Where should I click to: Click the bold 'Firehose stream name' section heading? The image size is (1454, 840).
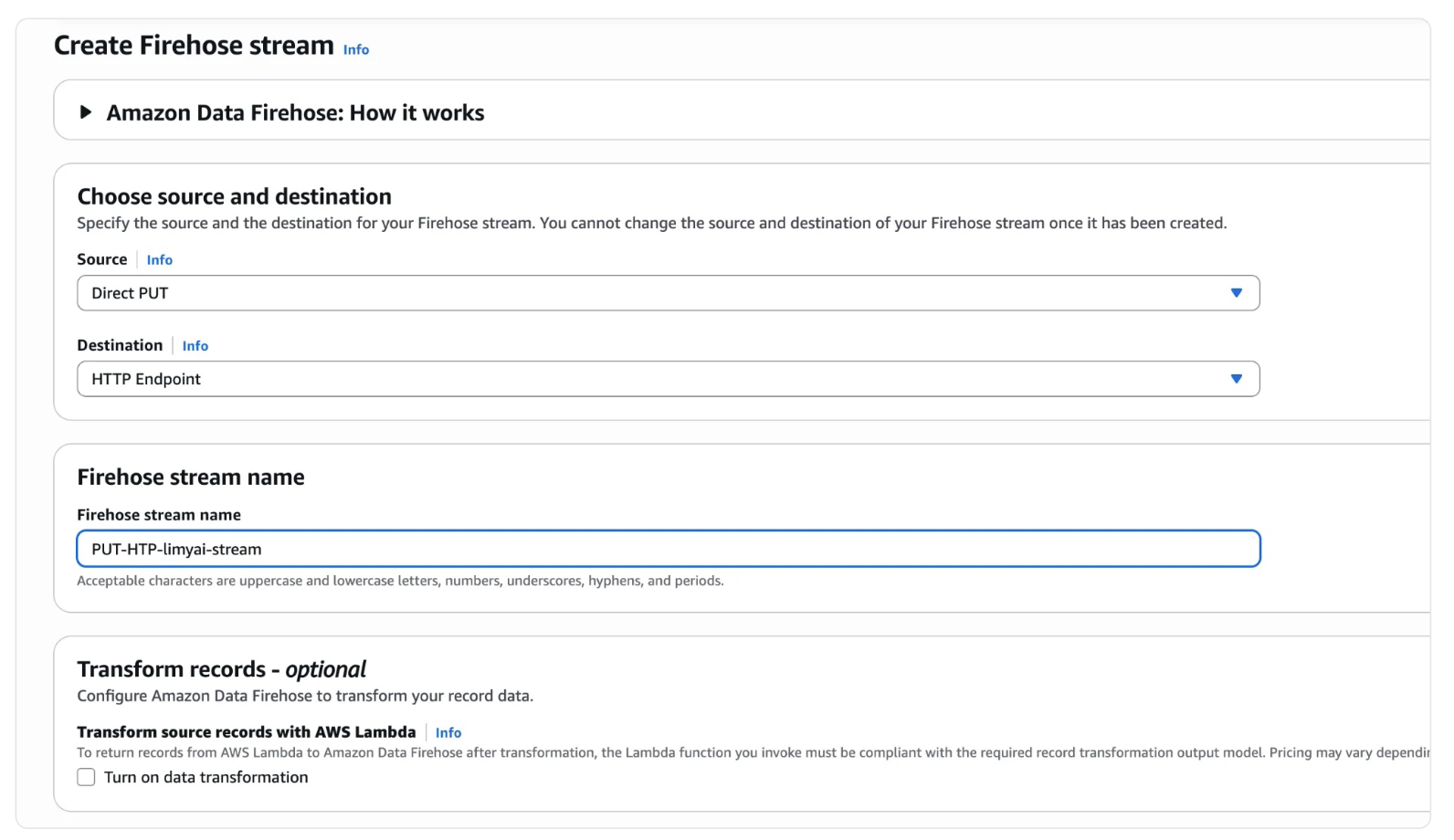[x=191, y=477]
